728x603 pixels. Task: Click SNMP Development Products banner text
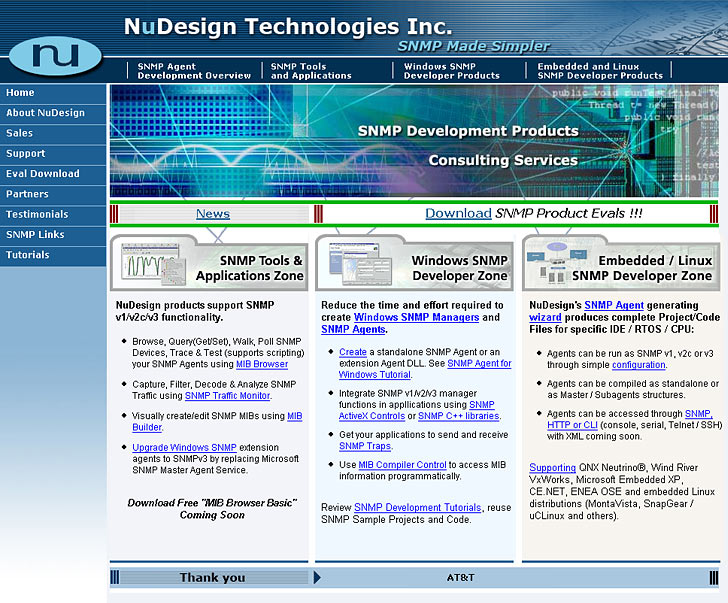[468, 131]
